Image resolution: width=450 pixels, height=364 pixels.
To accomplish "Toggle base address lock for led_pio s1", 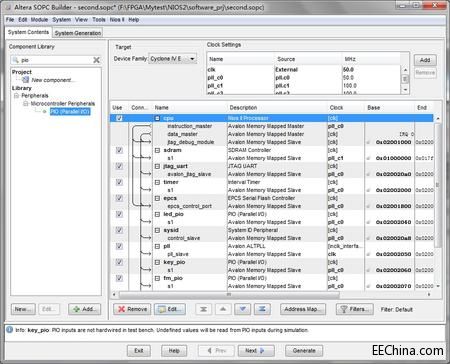I will coord(368,222).
